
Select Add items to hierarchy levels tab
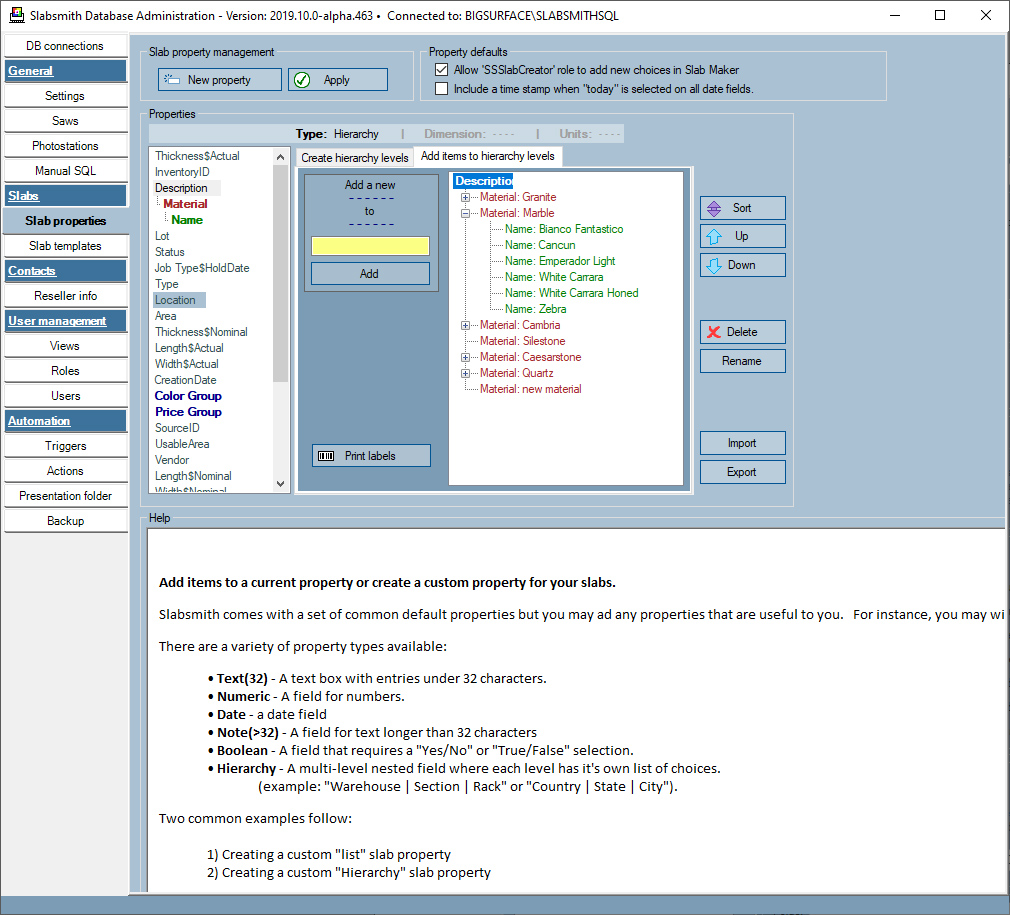pos(488,156)
